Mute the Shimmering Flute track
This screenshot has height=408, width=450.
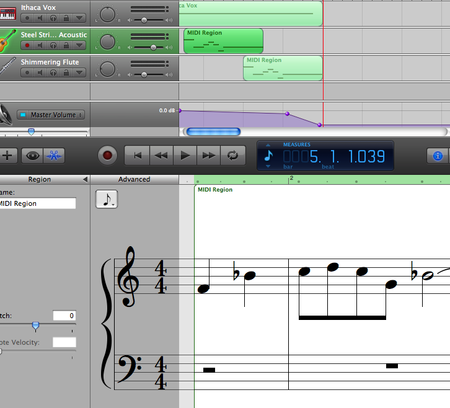[40, 72]
